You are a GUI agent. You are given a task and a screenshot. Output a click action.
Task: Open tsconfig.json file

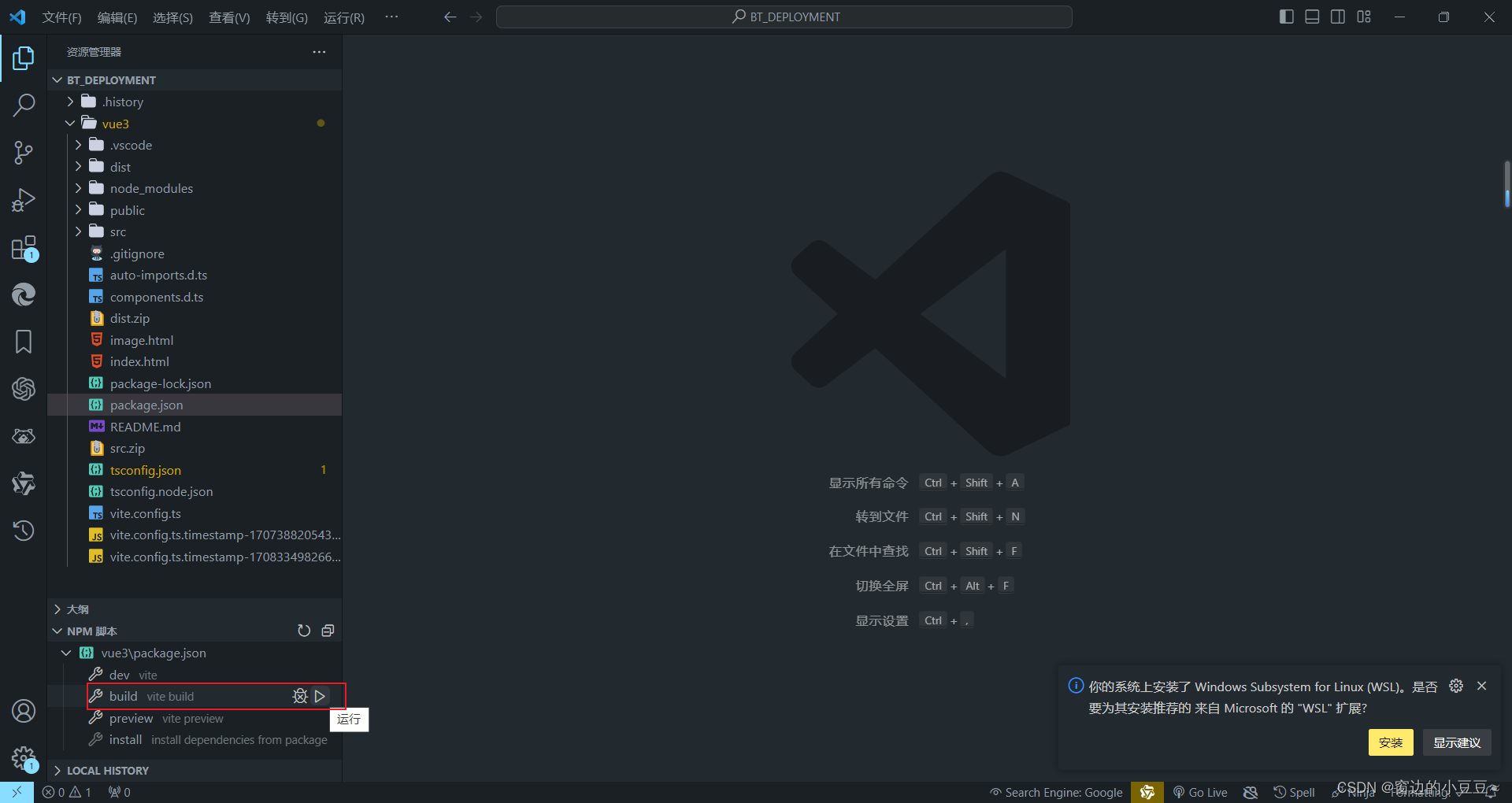[x=195, y=470]
